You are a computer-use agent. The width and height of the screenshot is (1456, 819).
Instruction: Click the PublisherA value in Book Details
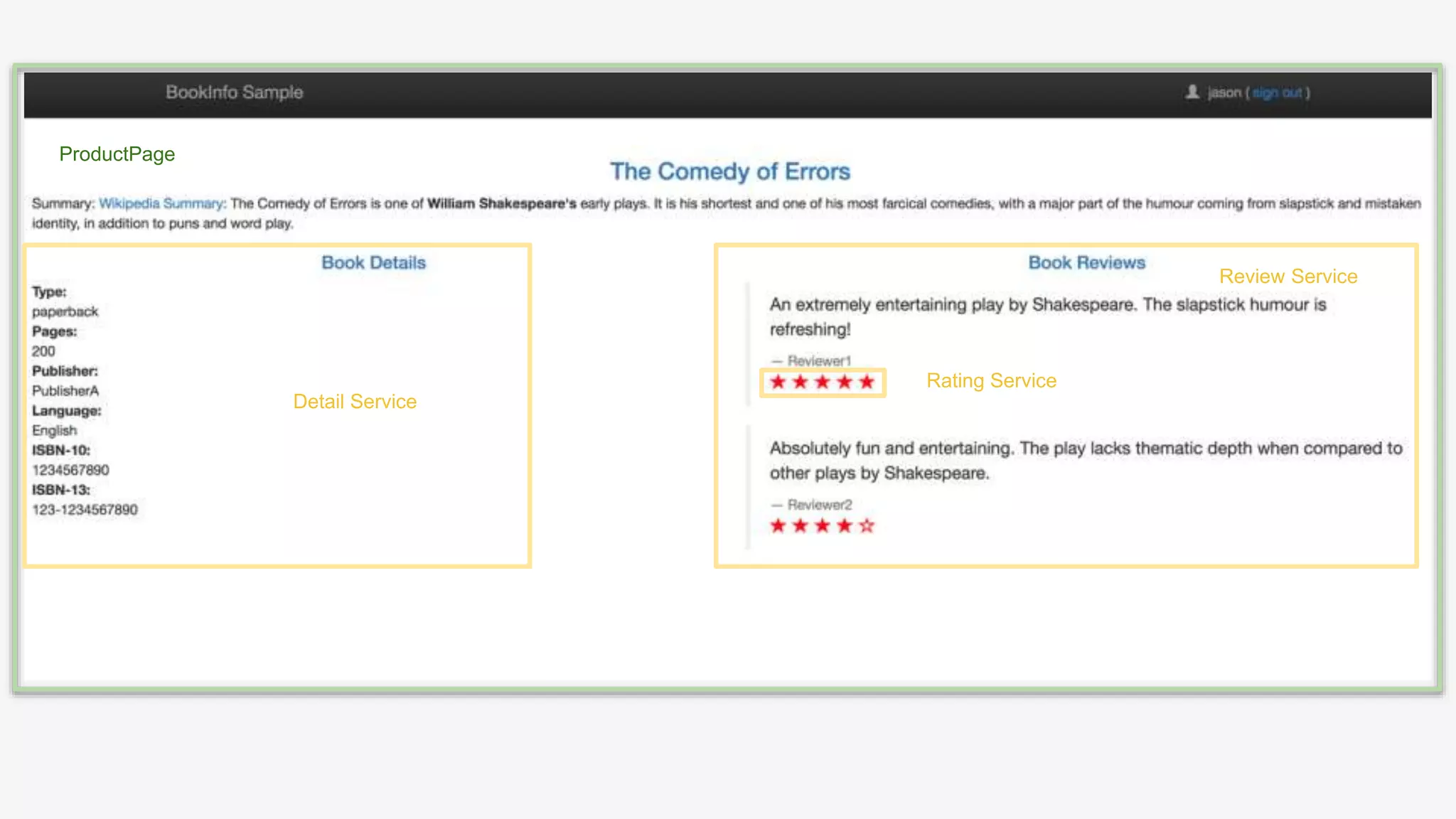point(65,391)
